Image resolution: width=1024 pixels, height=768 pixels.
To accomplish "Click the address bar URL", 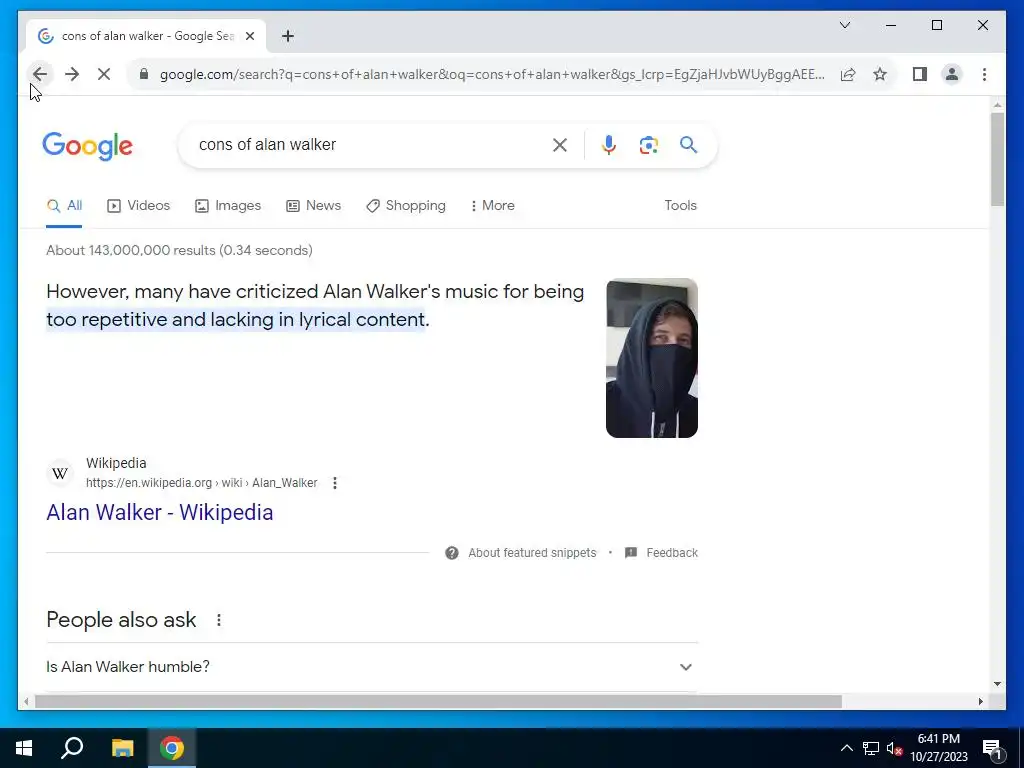I will point(492,74).
